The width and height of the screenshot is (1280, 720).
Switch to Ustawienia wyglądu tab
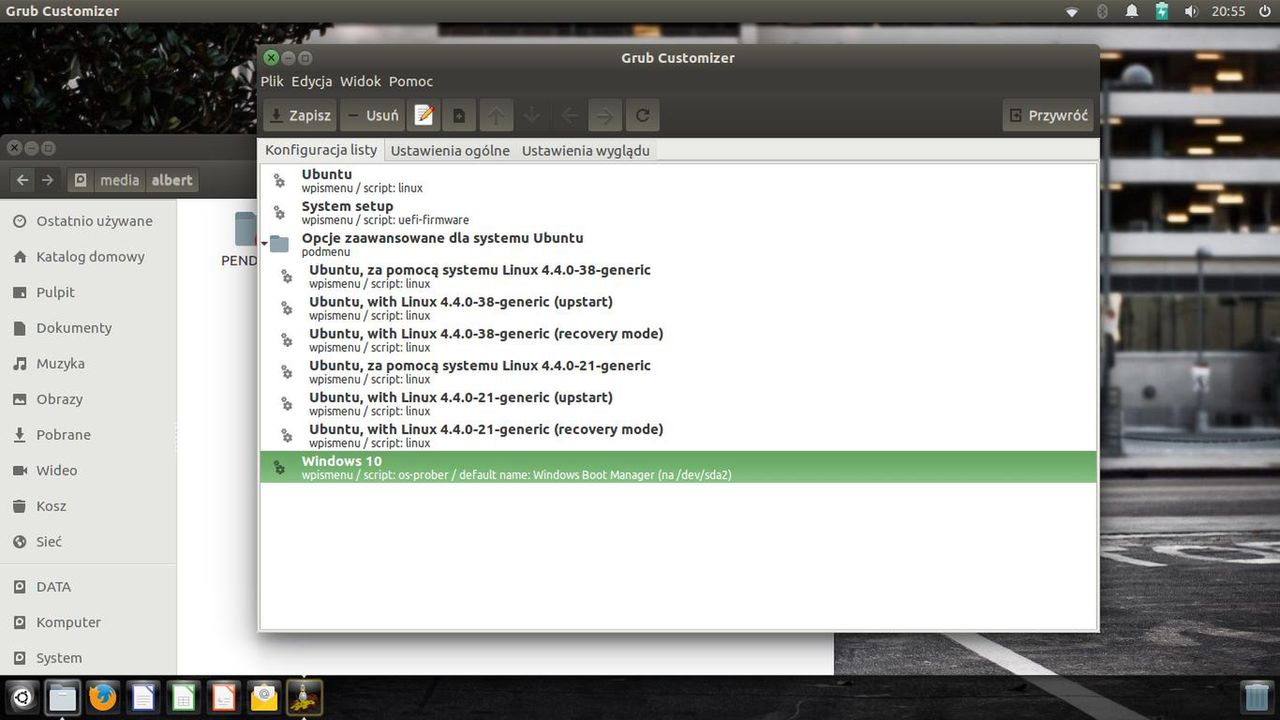pos(586,151)
